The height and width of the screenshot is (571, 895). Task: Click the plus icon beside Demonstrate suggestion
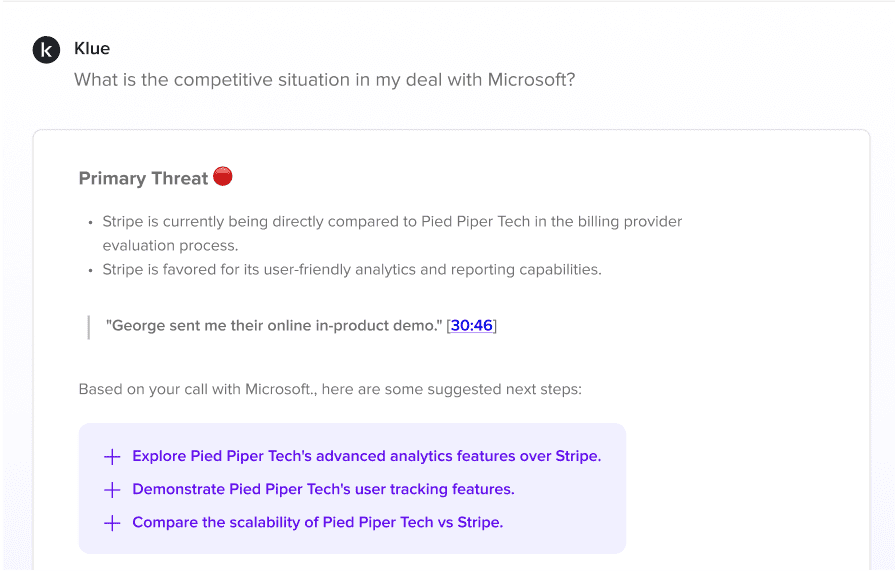[112, 490]
